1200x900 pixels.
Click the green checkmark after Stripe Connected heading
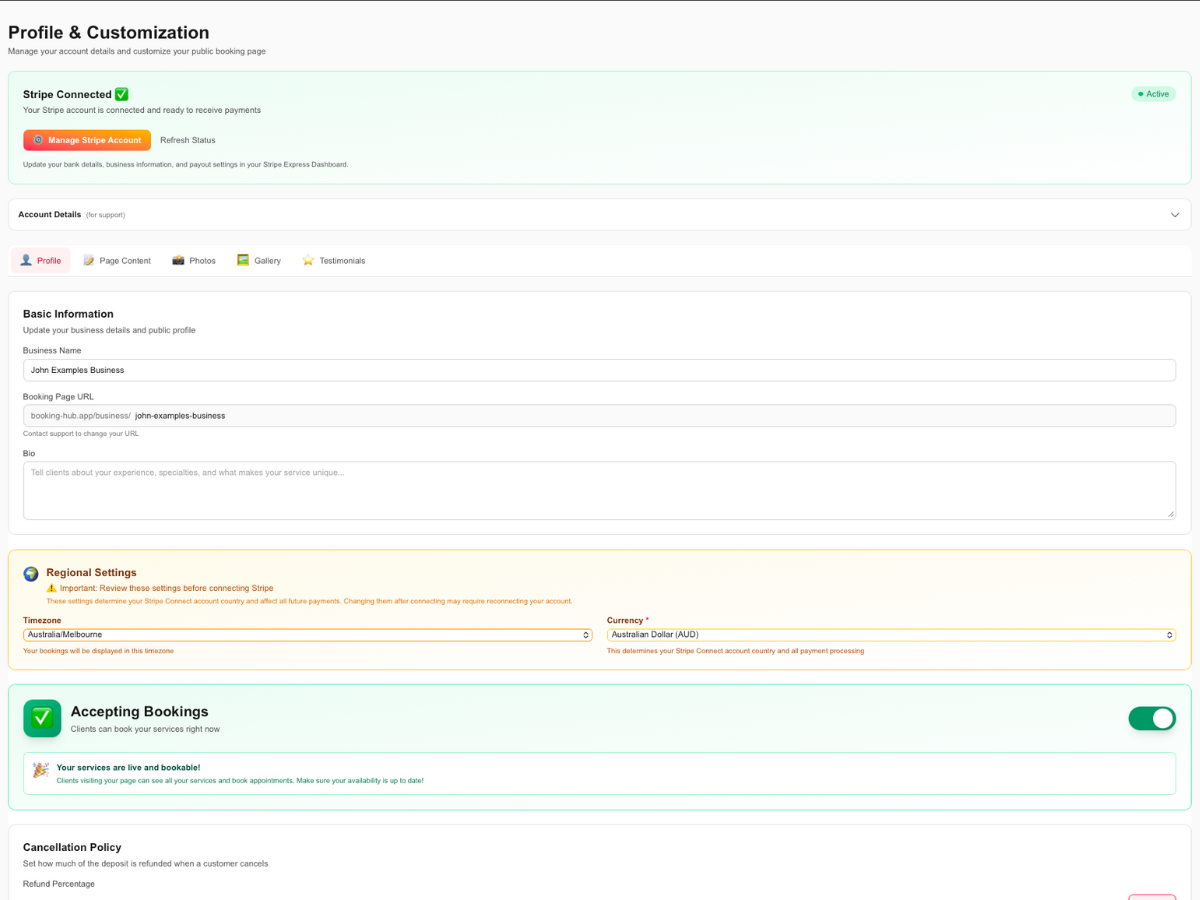[x=121, y=93]
